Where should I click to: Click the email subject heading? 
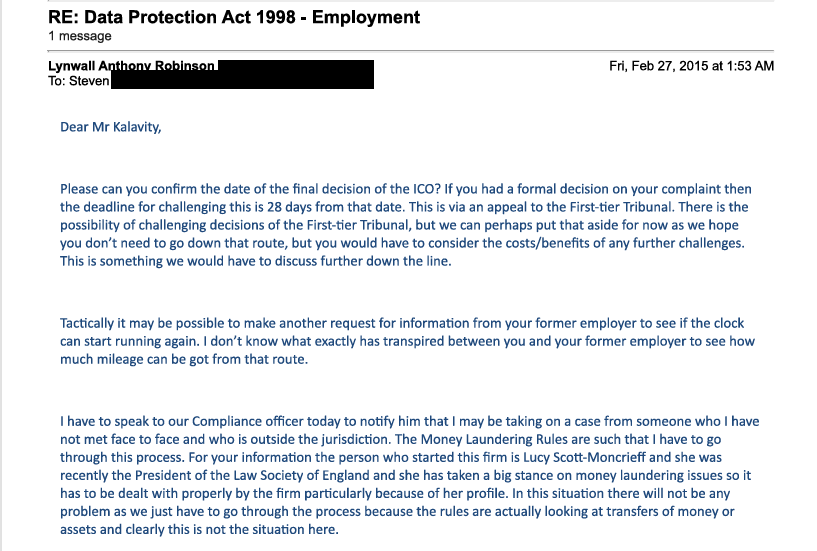(x=234, y=17)
